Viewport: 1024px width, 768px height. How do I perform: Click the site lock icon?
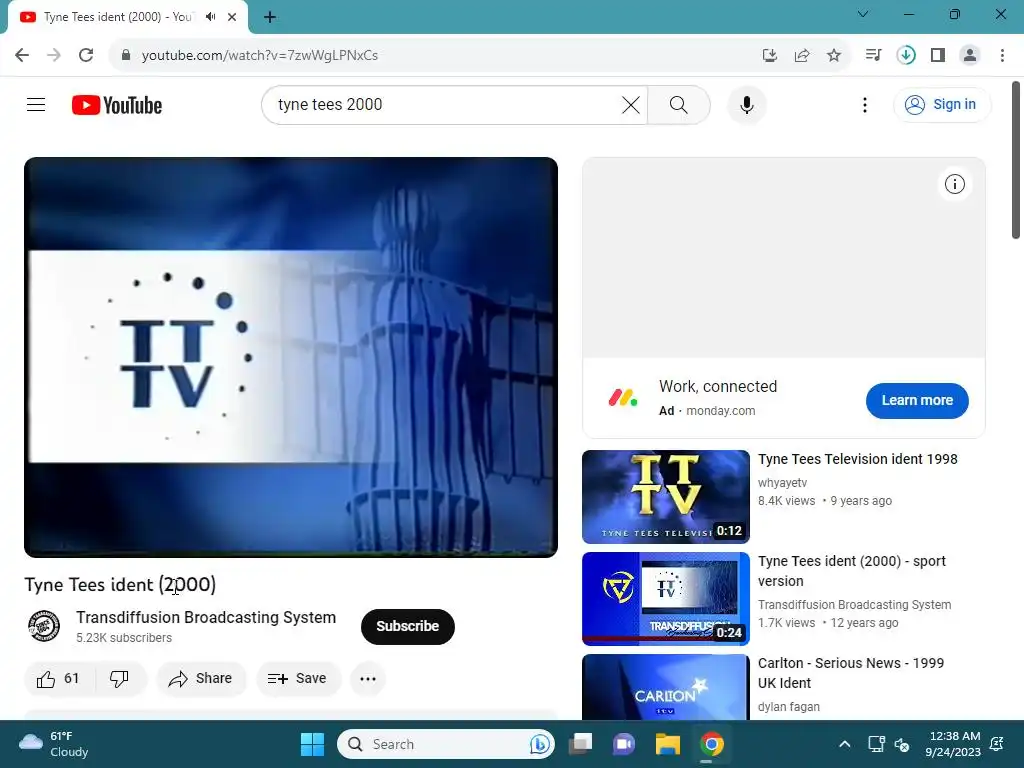[126, 55]
